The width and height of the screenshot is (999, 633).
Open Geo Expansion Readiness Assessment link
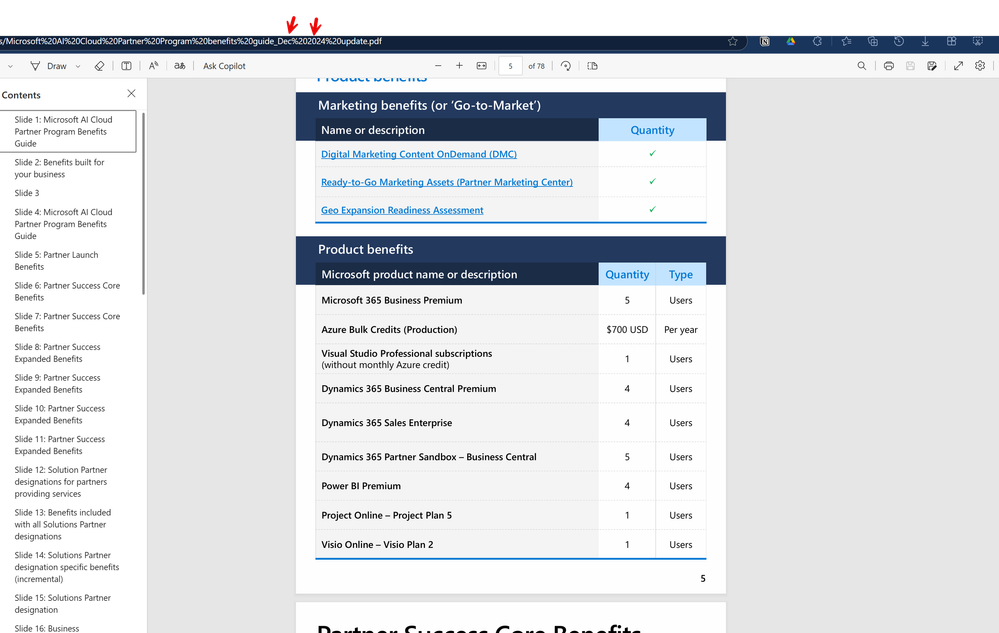click(x=402, y=210)
